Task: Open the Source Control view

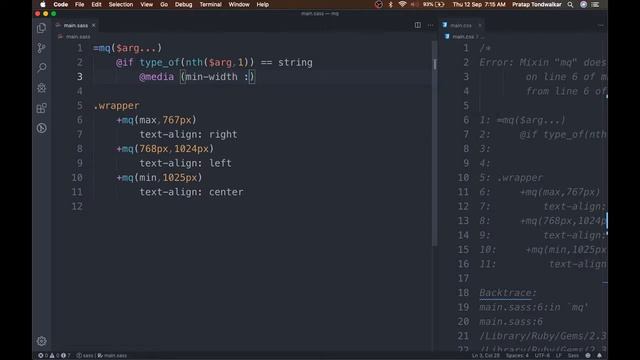Action: (42, 48)
